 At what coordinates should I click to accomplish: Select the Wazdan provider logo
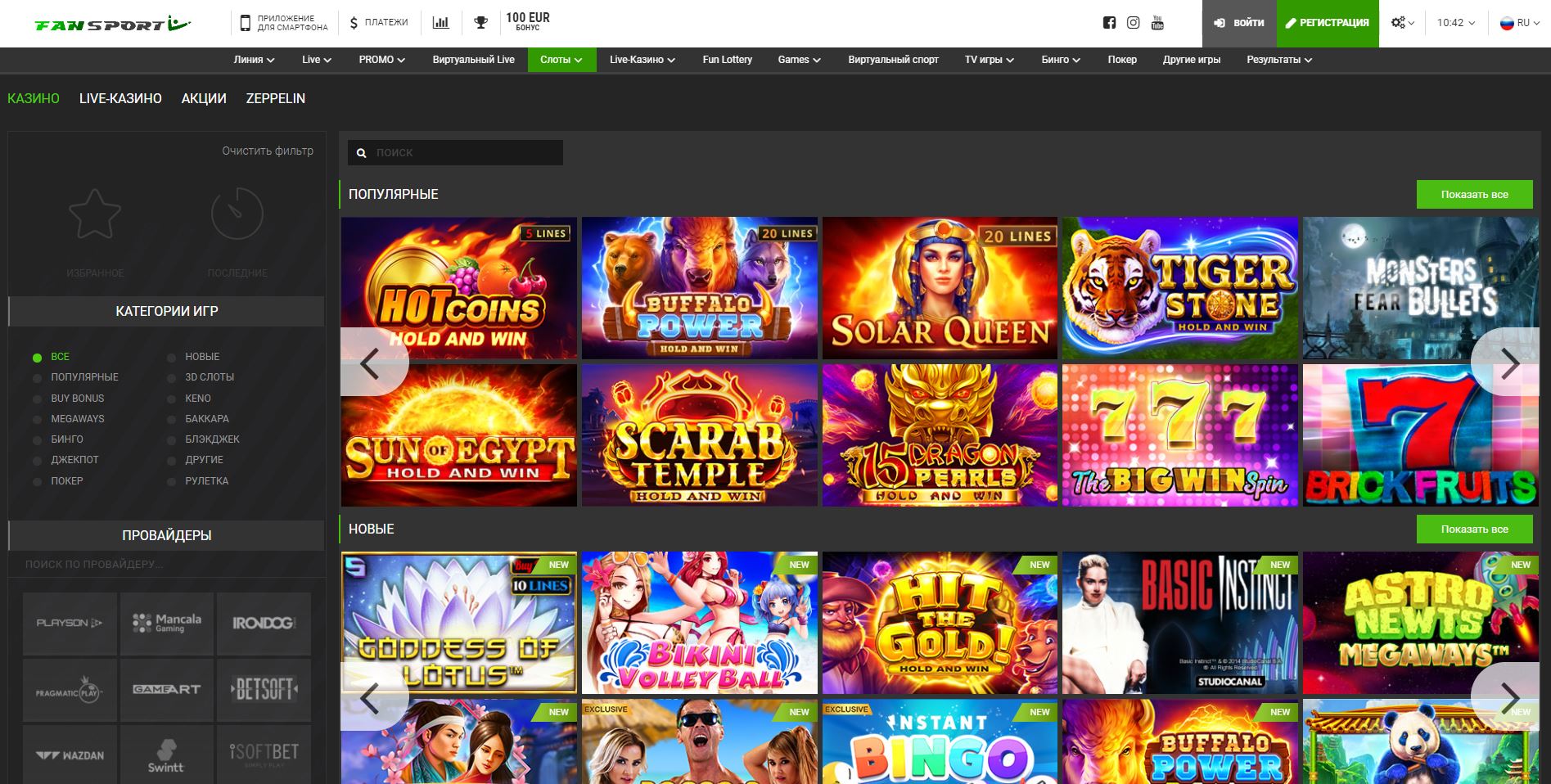click(70, 755)
